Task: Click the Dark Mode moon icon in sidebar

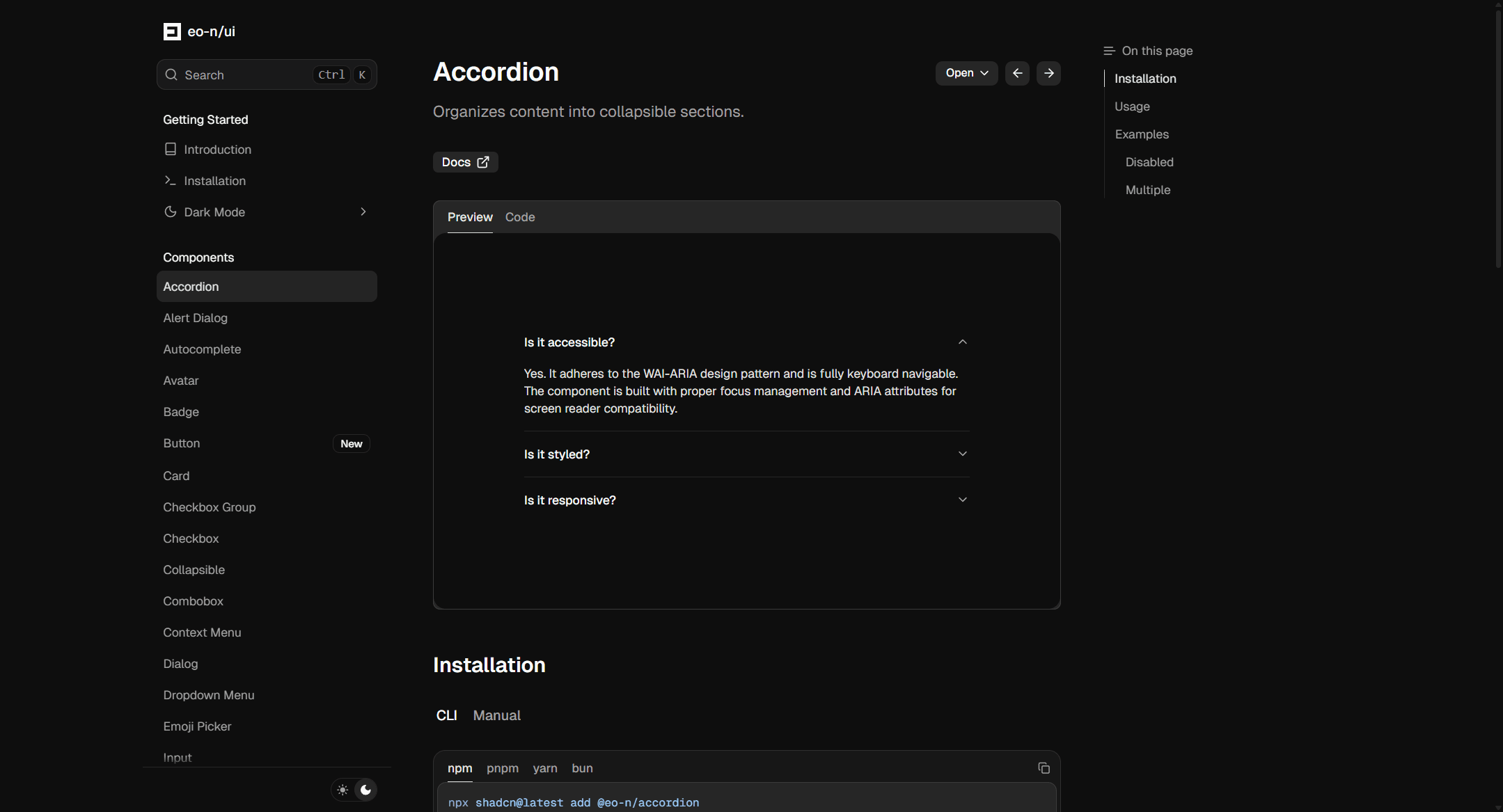Action: (x=171, y=212)
